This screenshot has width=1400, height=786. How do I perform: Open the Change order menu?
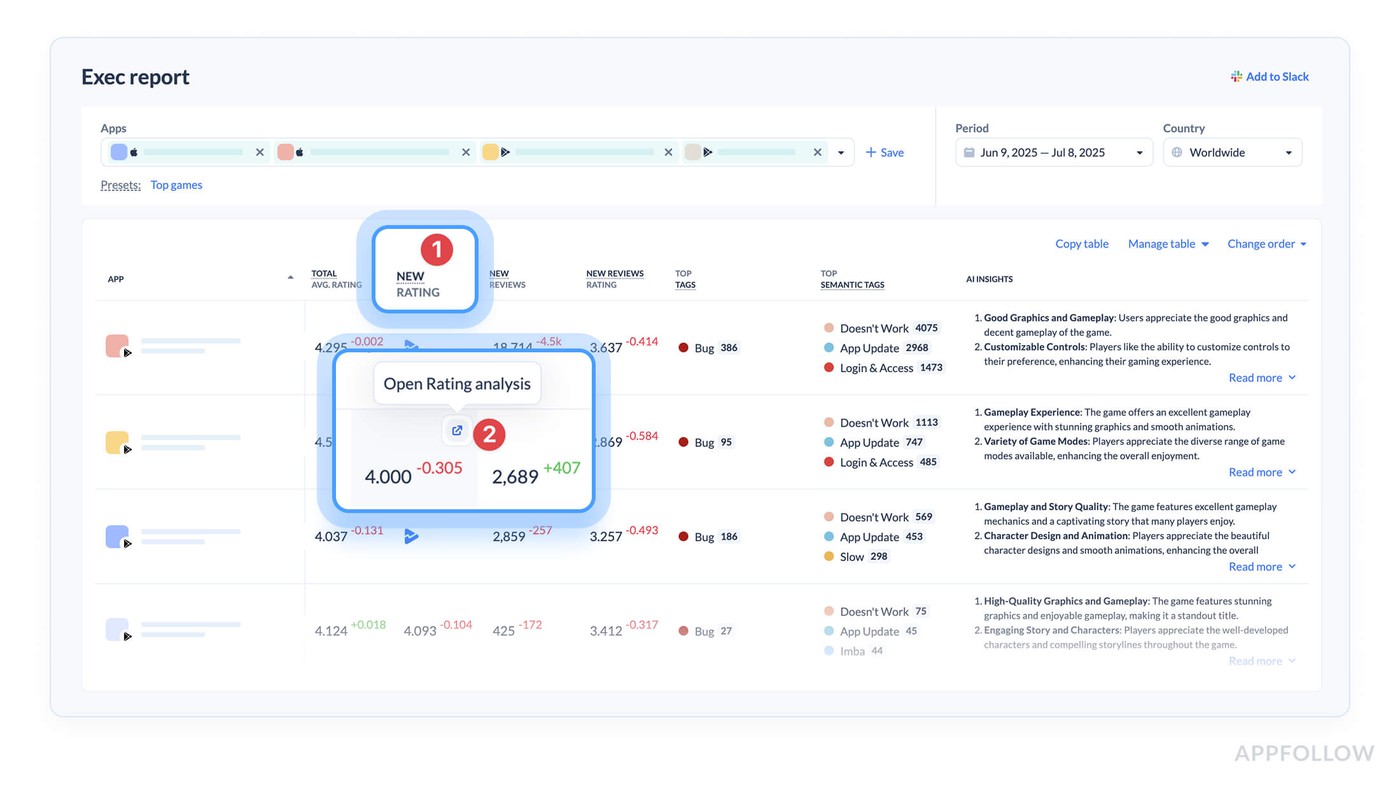coord(1266,244)
